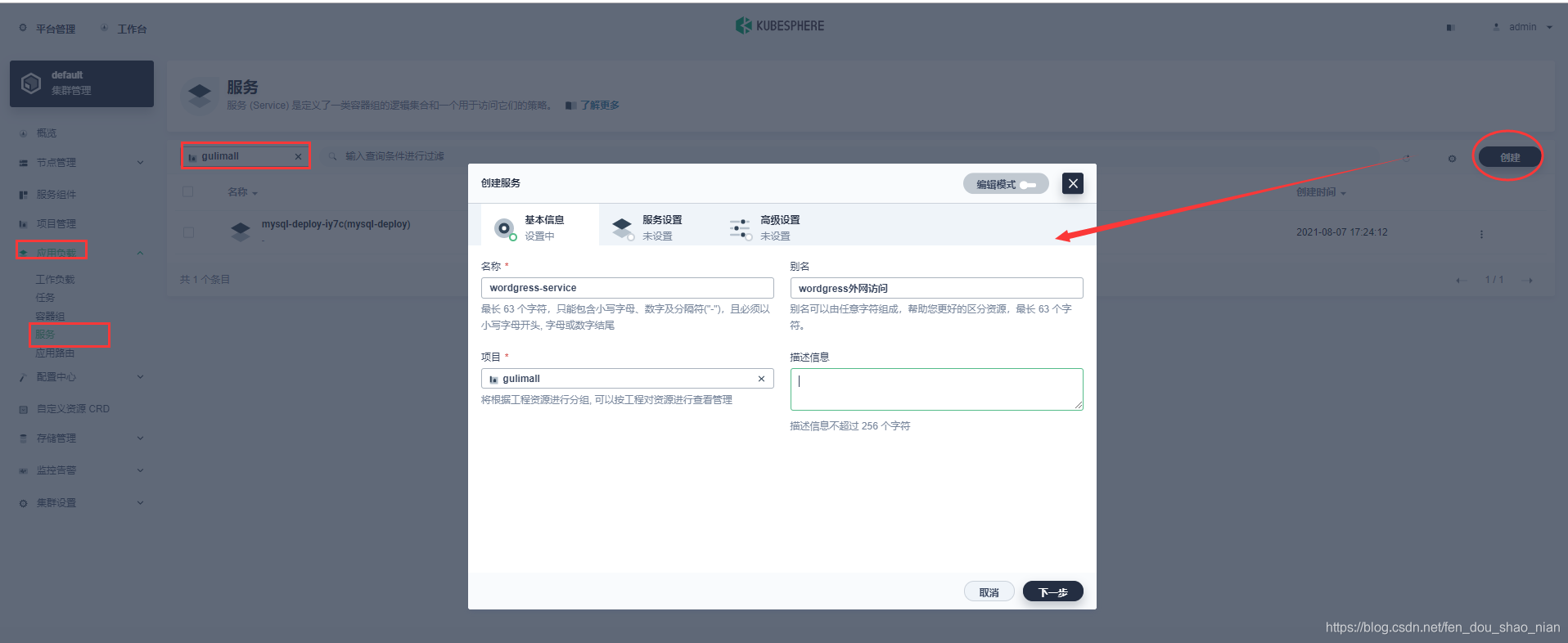Select the 基本信息 basic info tab
Viewport: 1568px width, 643px height.
coord(540,225)
